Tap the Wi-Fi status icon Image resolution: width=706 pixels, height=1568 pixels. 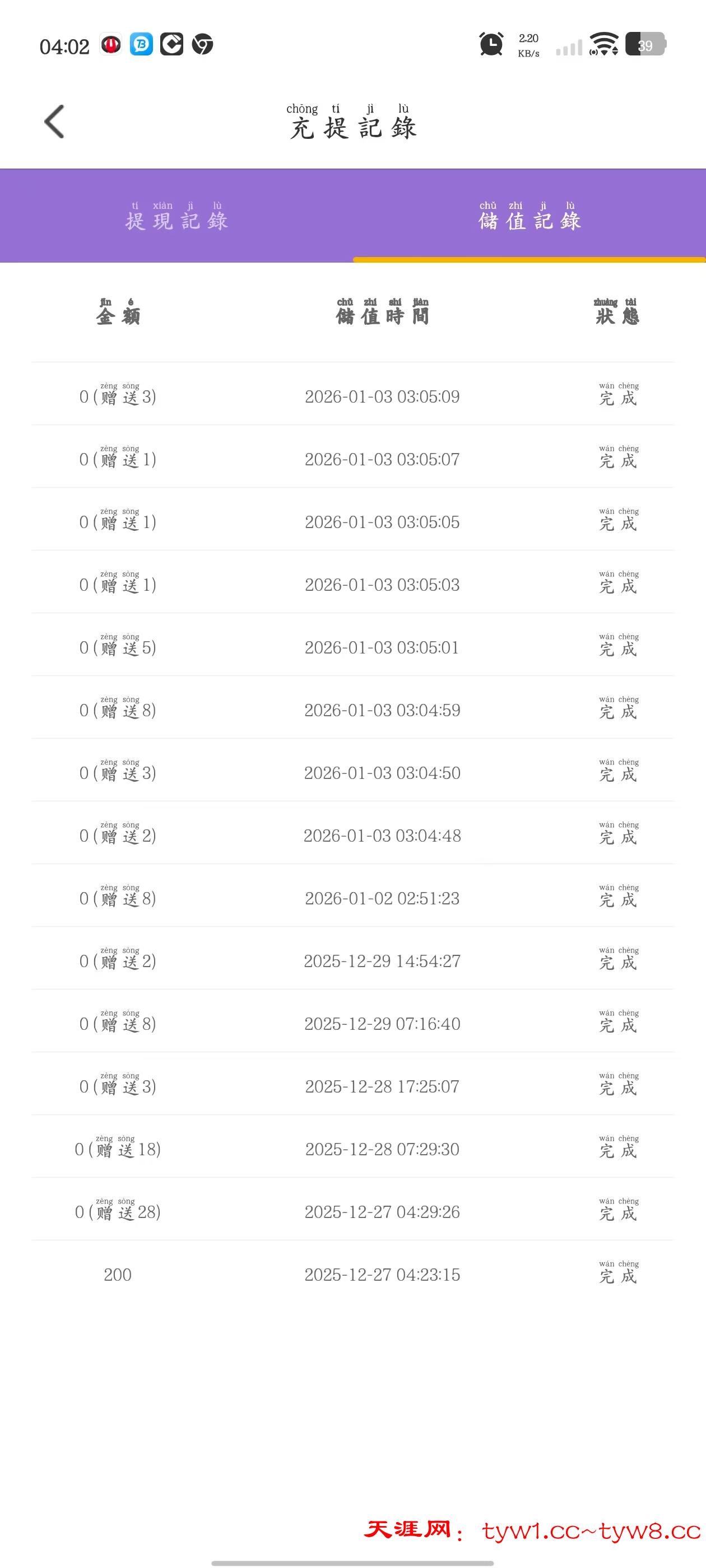(x=603, y=44)
